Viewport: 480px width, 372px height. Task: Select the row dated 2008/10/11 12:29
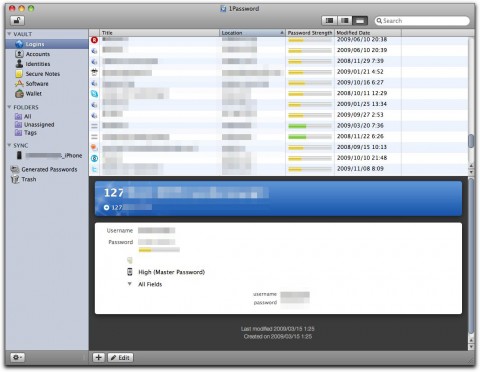pos(278,93)
